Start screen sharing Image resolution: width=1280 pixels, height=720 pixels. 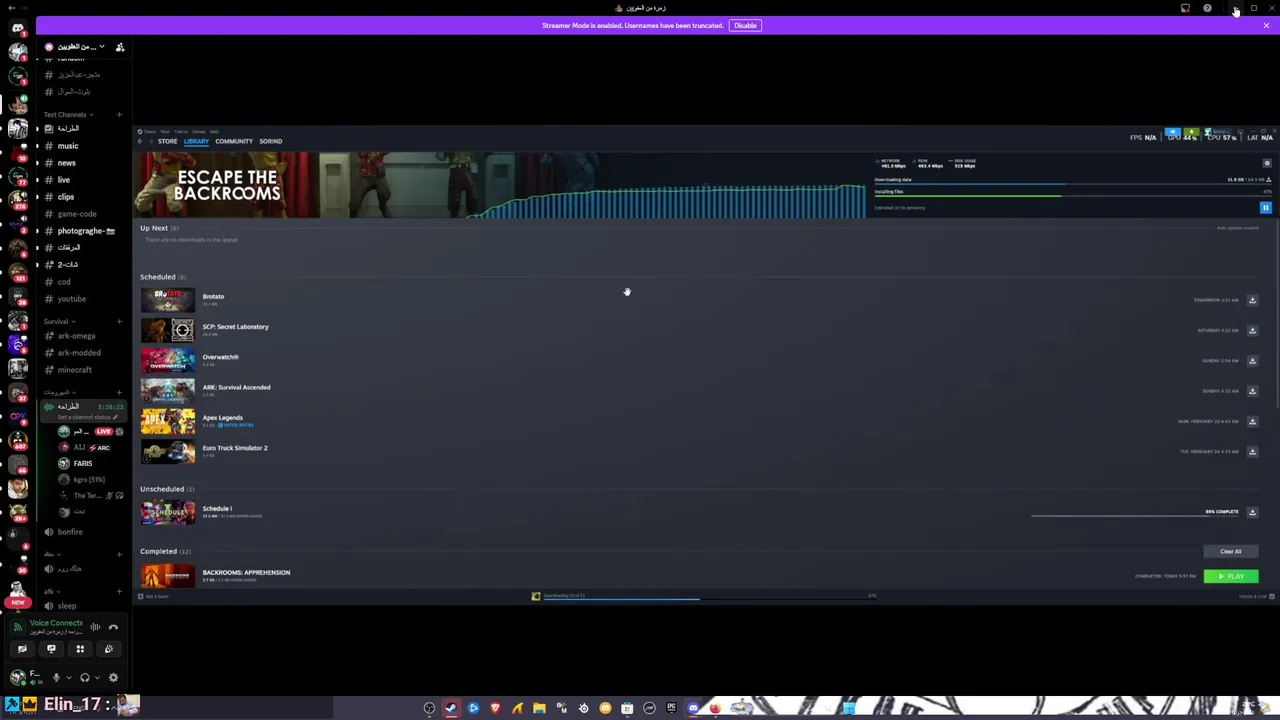point(51,649)
